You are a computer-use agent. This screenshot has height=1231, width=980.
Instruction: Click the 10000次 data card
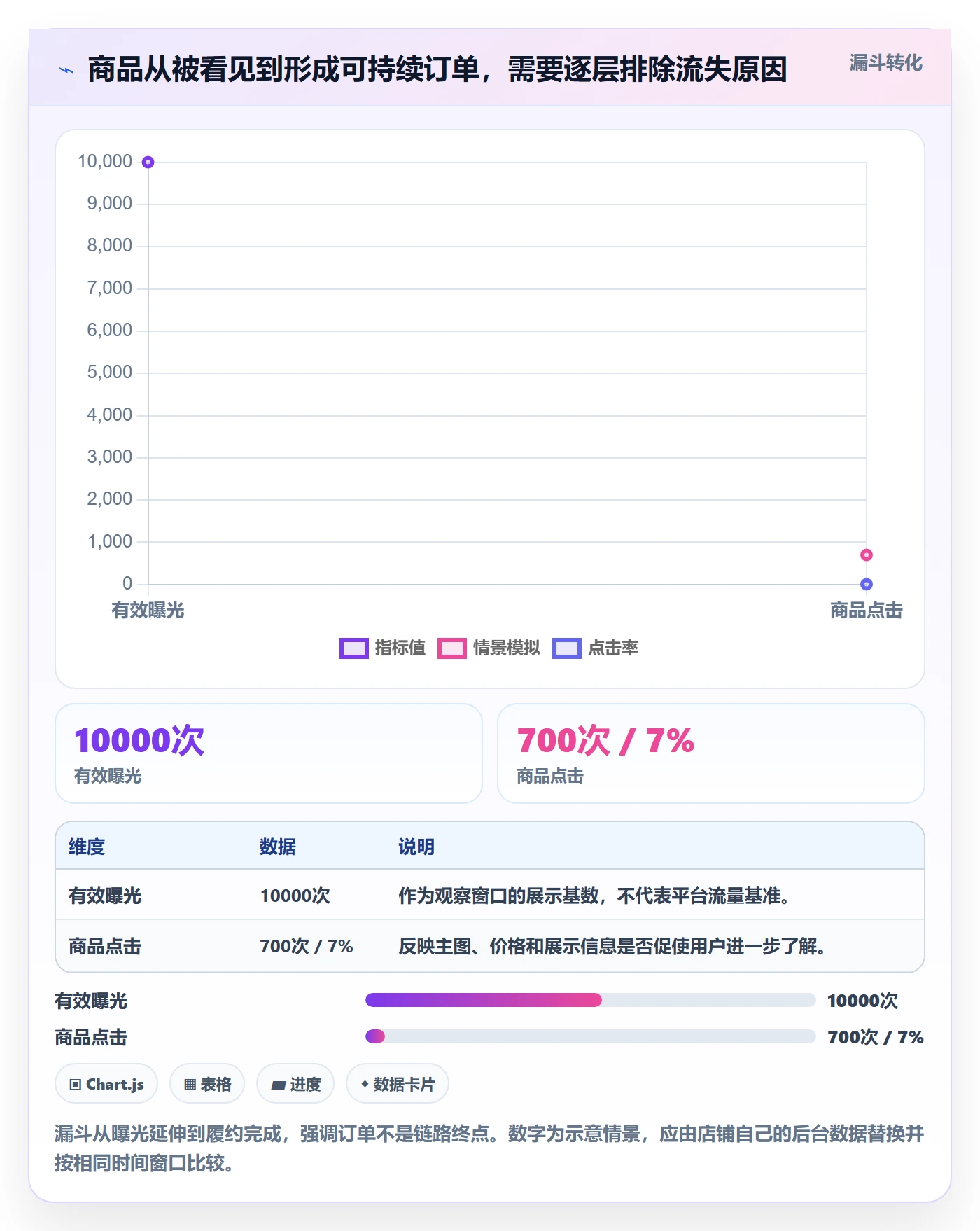(269, 753)
